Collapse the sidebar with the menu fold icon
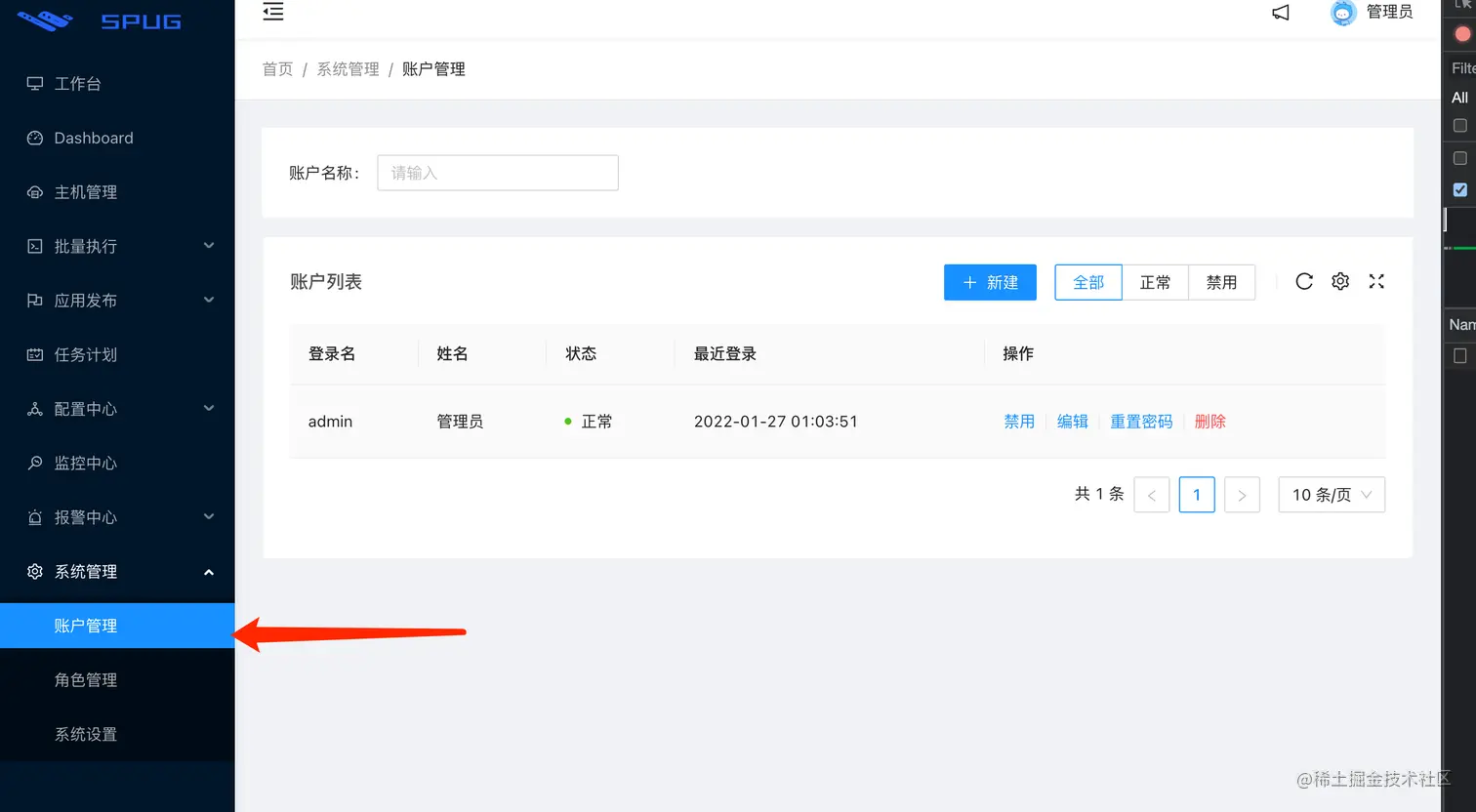This screenshot has width=1476, height=812. (273, 12)
